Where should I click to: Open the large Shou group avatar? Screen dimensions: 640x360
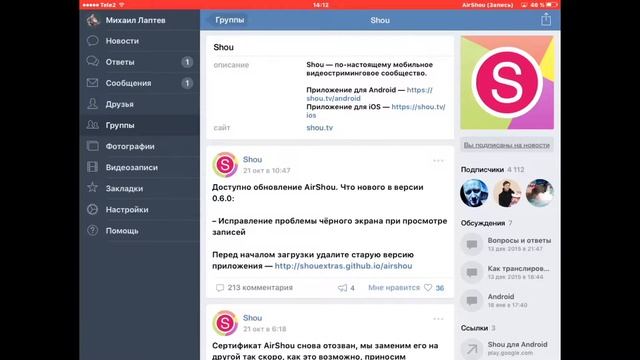click(507, 82)
